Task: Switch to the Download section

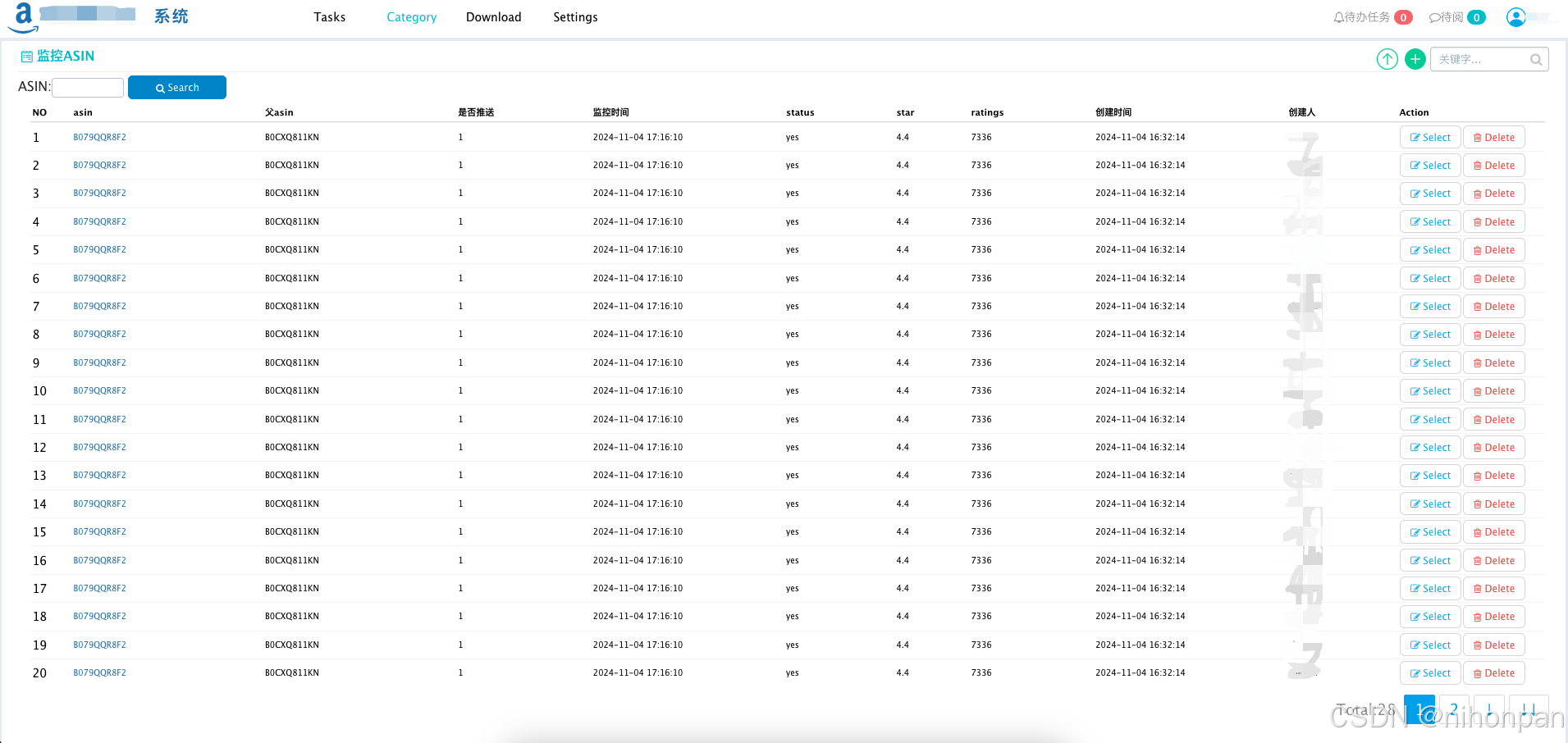Action: (493, 16)
